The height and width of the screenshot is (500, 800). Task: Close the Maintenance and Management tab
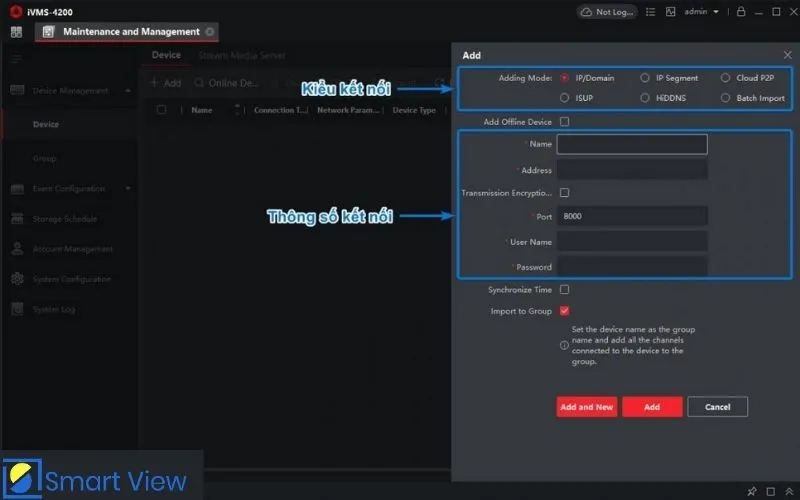[x=209, y=32]
